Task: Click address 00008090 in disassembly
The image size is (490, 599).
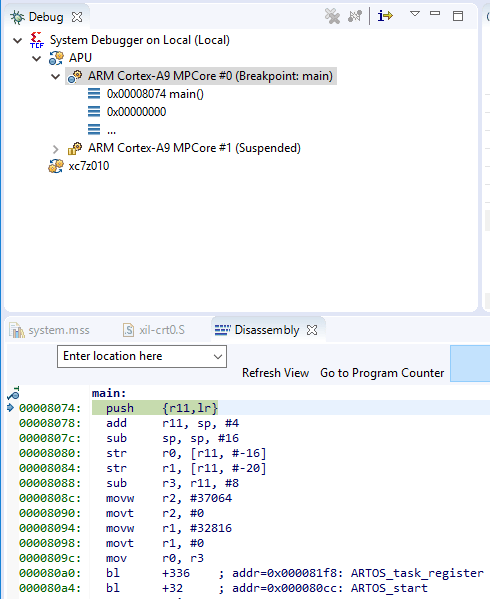Action: 50,513
